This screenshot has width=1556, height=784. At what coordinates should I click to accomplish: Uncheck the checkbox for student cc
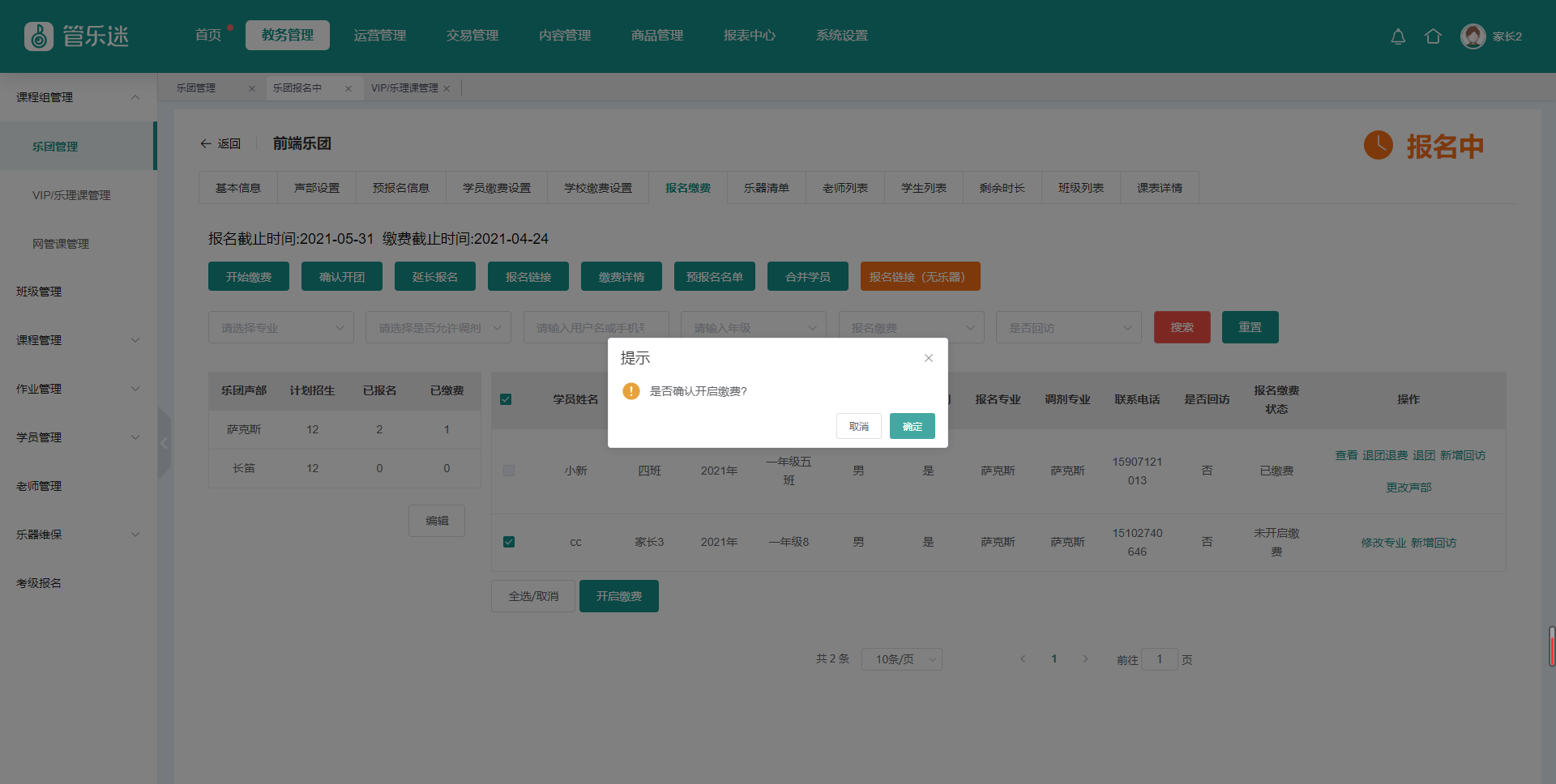509,542
